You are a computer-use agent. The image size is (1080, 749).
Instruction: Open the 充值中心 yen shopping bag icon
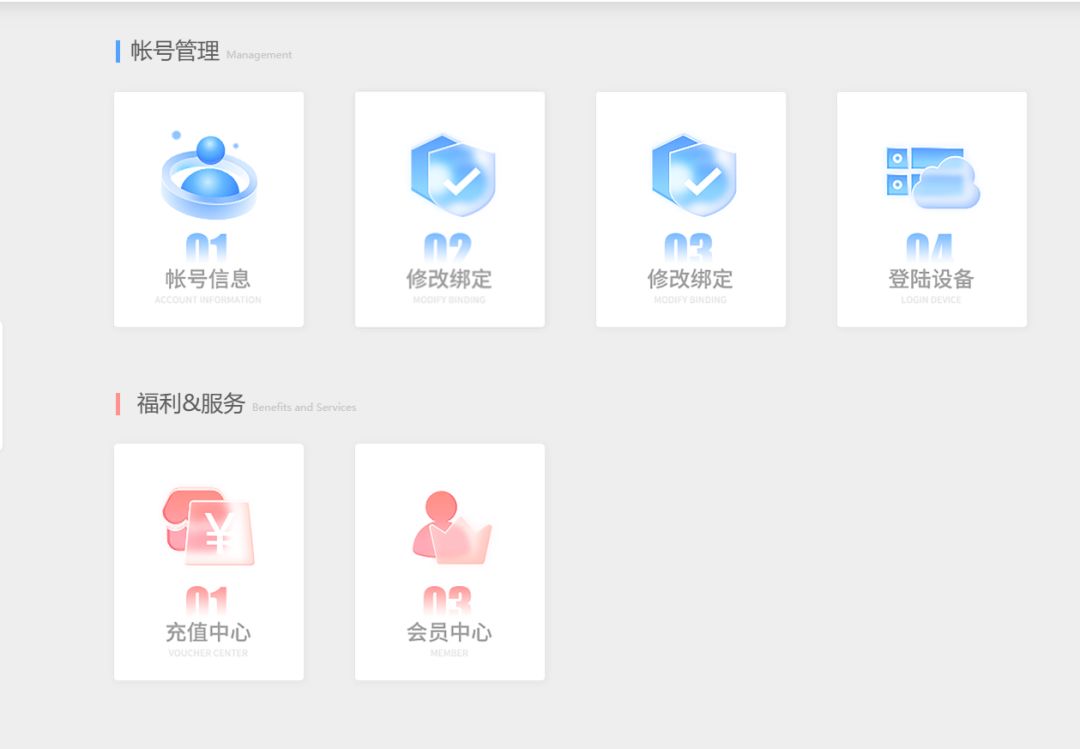click(x=209, y=528)
